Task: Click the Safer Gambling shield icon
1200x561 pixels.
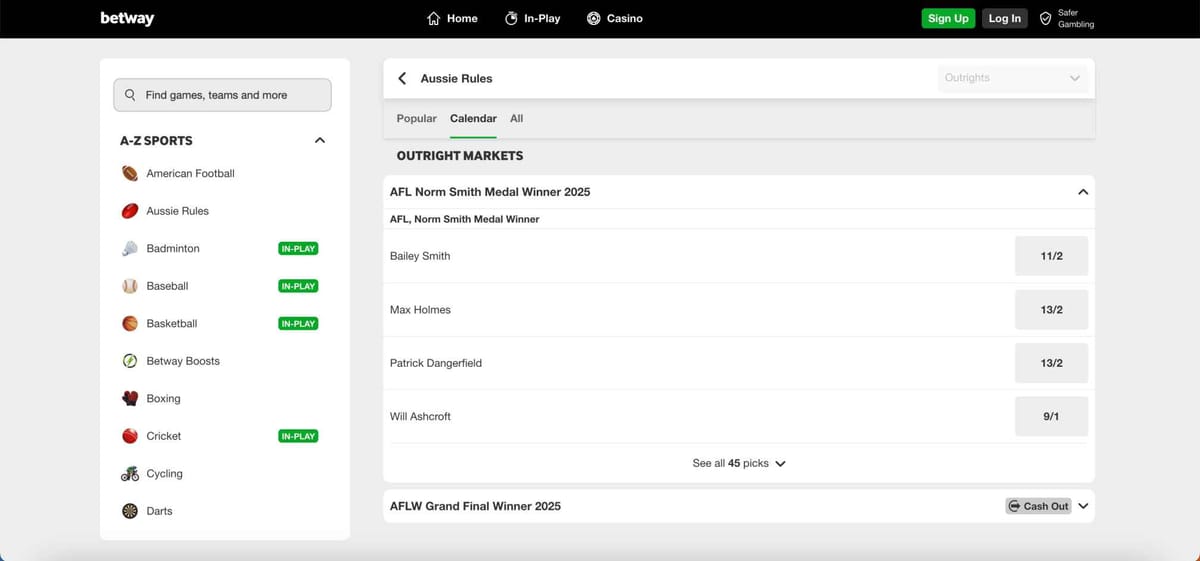Action: pos(1045,18)
